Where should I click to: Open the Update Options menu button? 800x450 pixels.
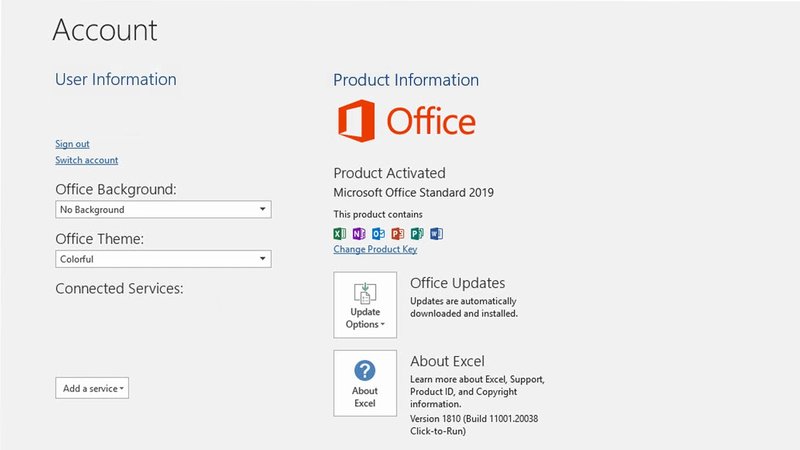pos(365,304)
